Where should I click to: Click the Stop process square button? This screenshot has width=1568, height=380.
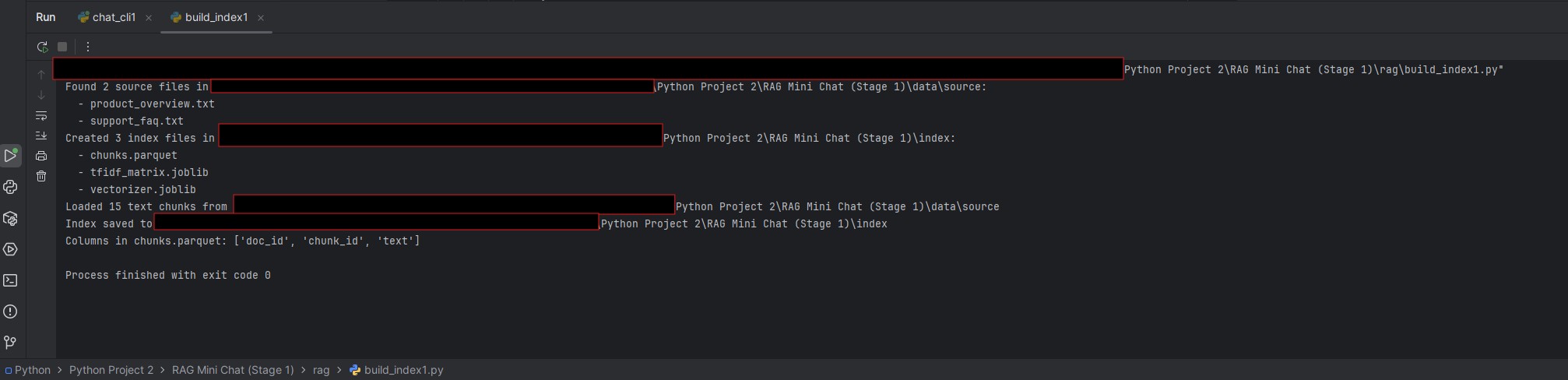click(62, 47)
